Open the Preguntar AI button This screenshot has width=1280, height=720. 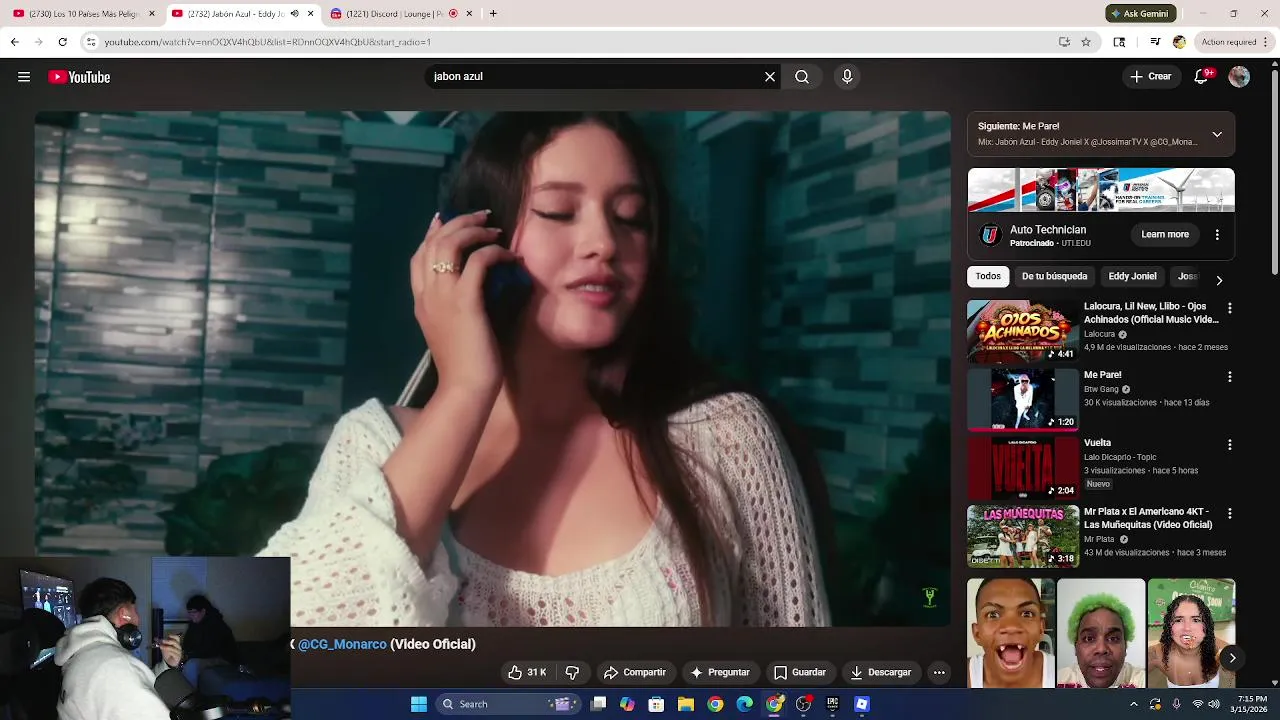coord(720,672)
